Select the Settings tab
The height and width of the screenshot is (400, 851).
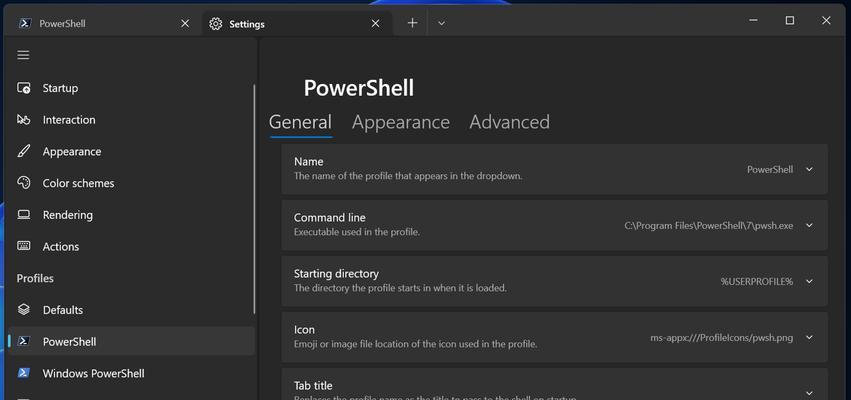(297, 23)
